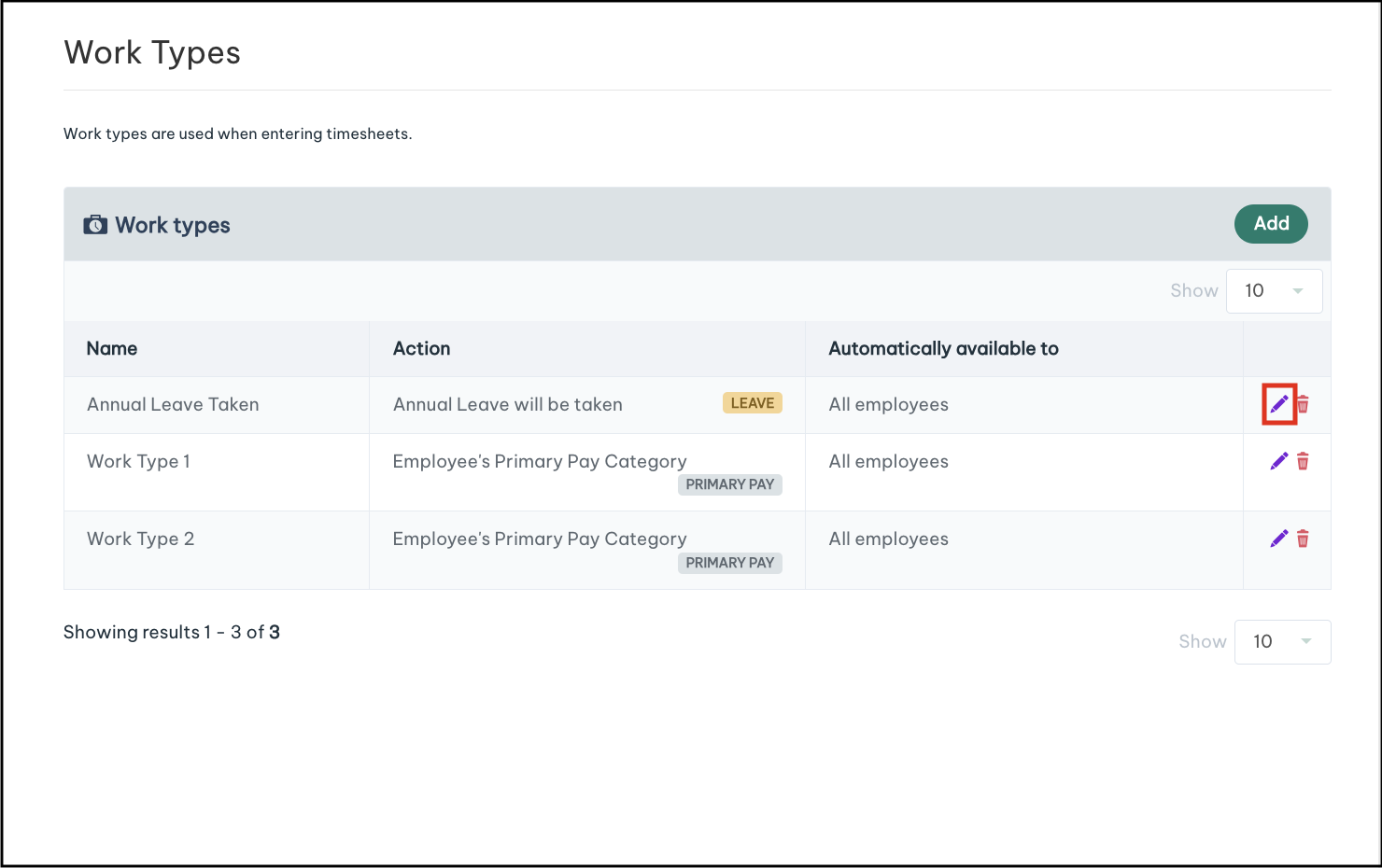Image resolution: width=1382 pixels, height=868 pixels.
Task: Click All employees in Work Type 1 row
Action: (x=888, y=462)
